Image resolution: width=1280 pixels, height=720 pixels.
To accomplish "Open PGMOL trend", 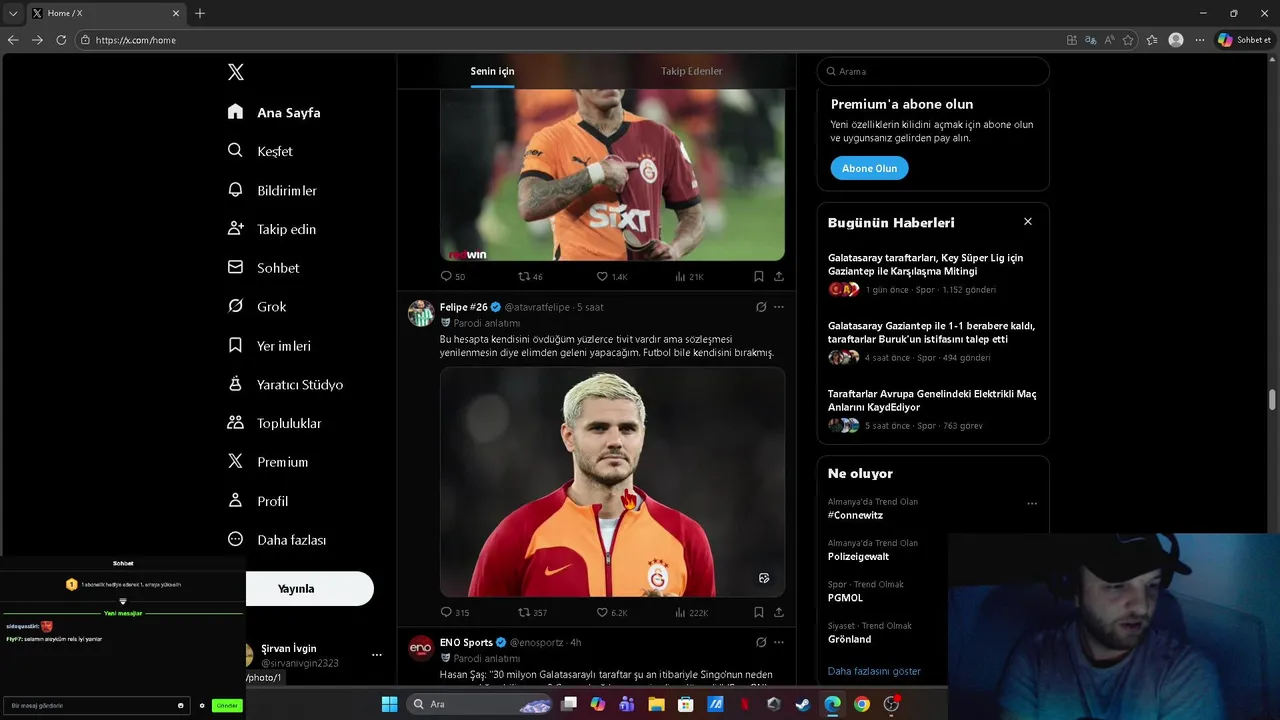I will [x=845, y=597].
